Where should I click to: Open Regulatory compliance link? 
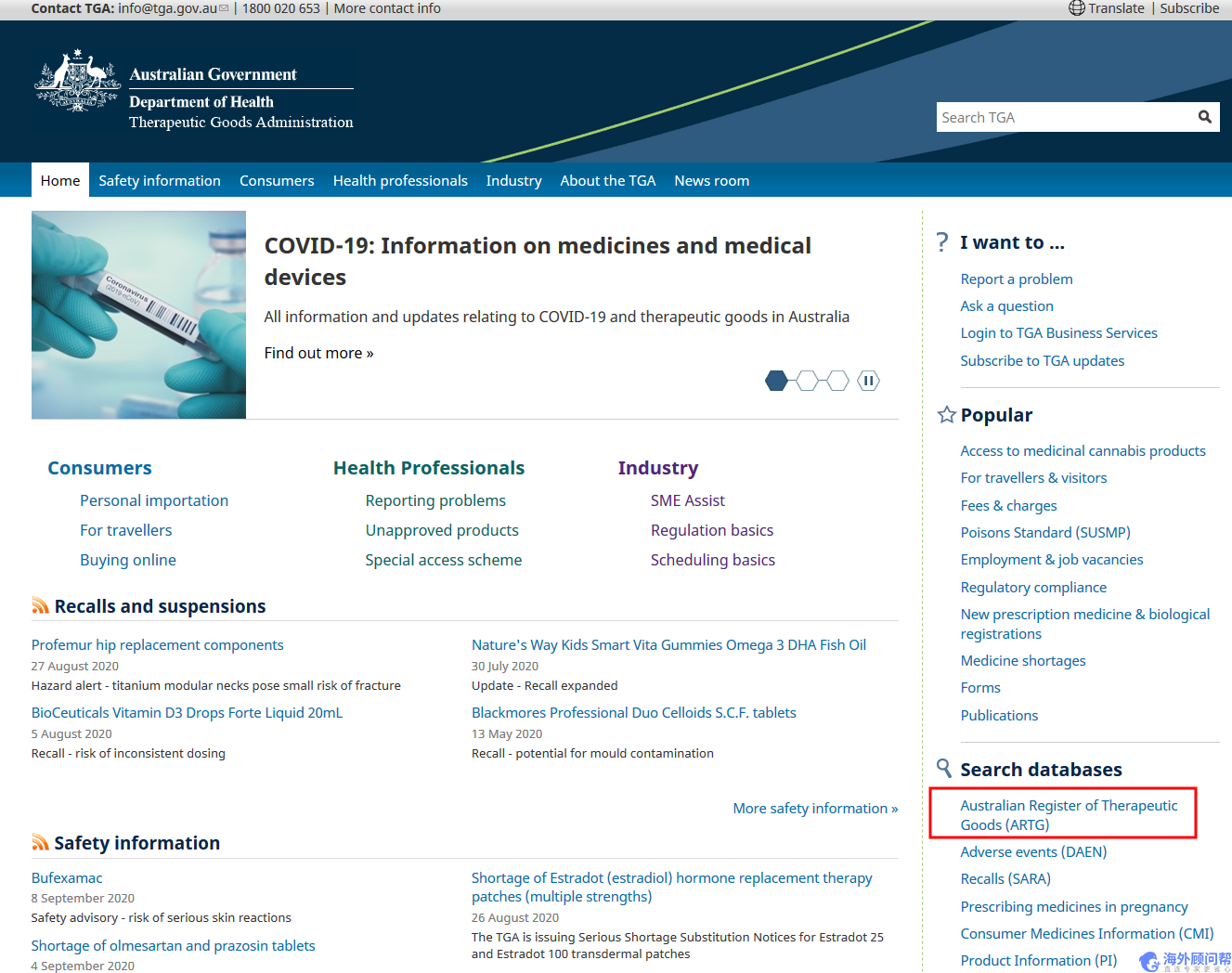click(1033, 587)
